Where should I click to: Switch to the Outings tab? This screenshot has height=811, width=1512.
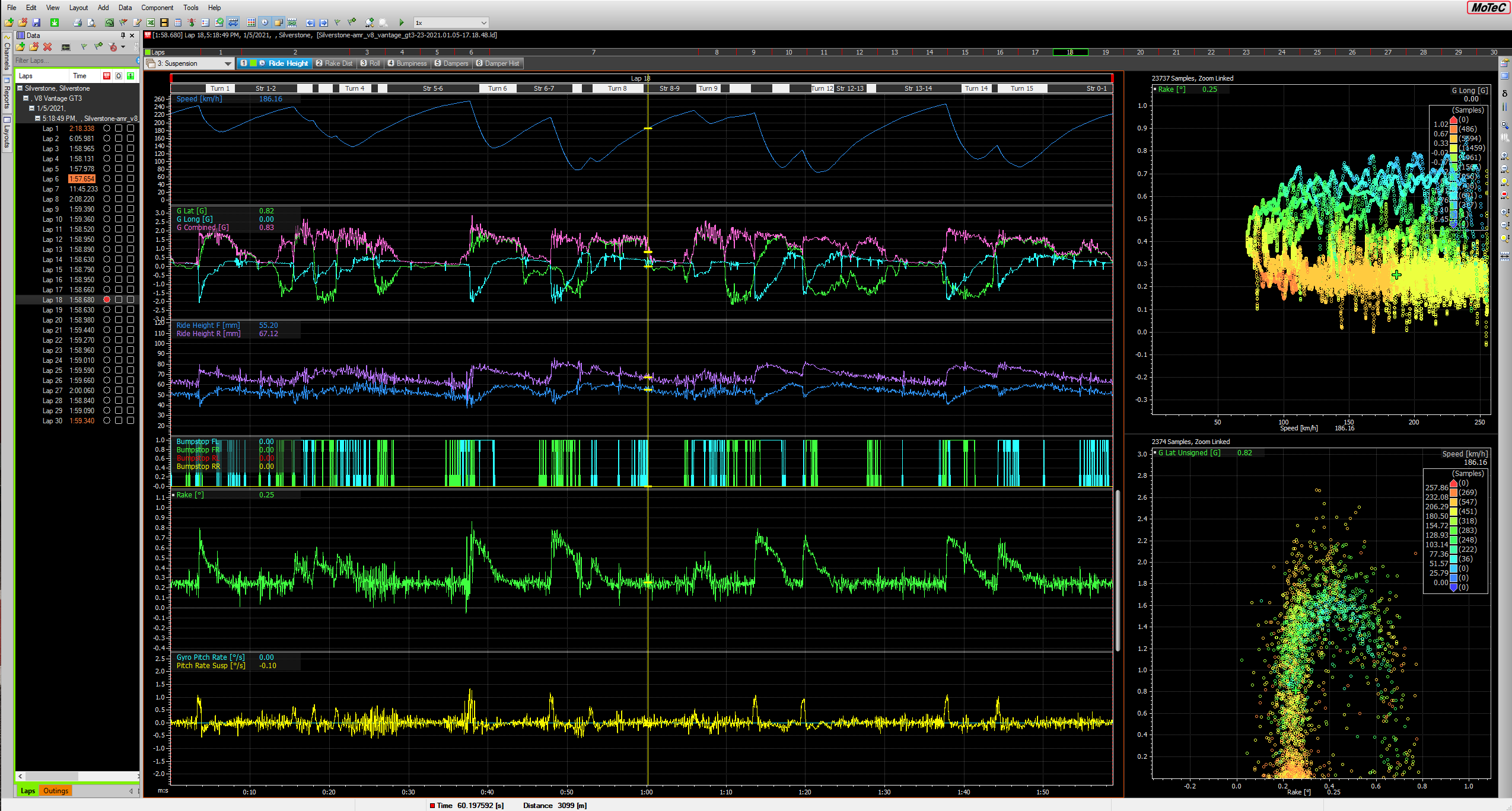[56, 790]
